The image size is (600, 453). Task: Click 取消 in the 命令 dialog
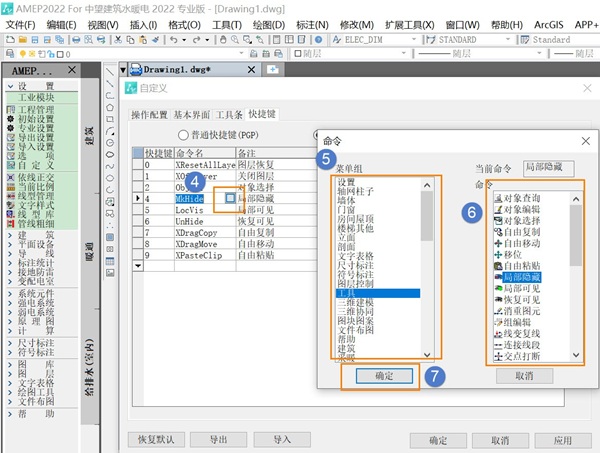point(524,376)
